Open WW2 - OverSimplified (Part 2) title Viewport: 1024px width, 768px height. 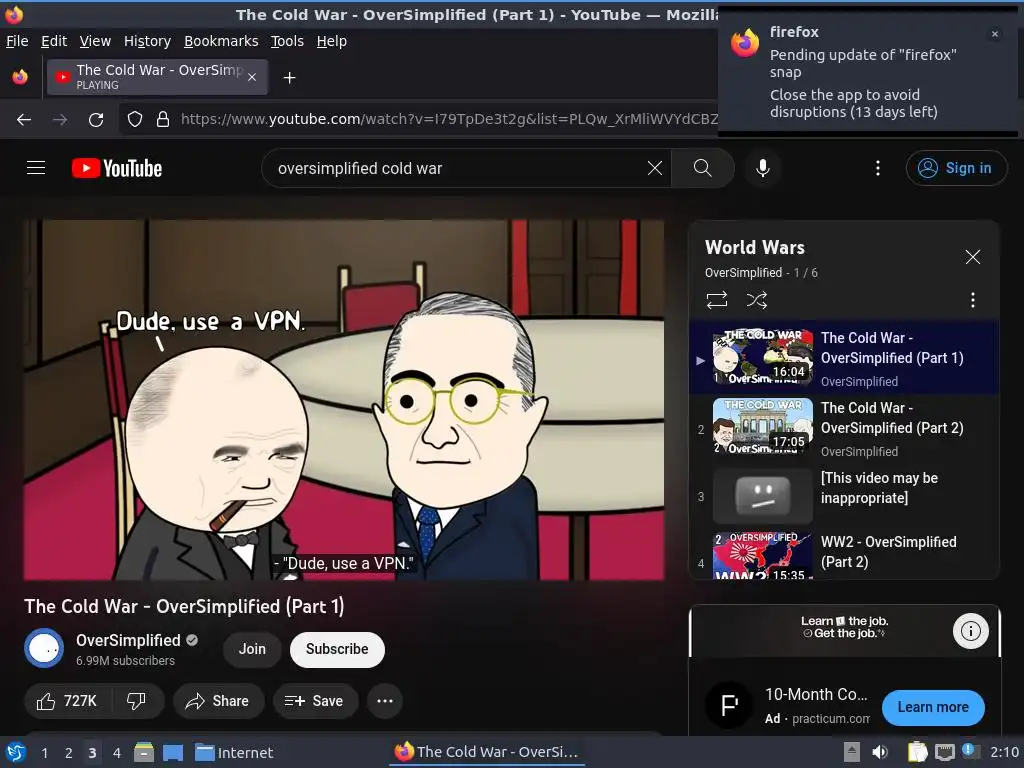[888, 552]
